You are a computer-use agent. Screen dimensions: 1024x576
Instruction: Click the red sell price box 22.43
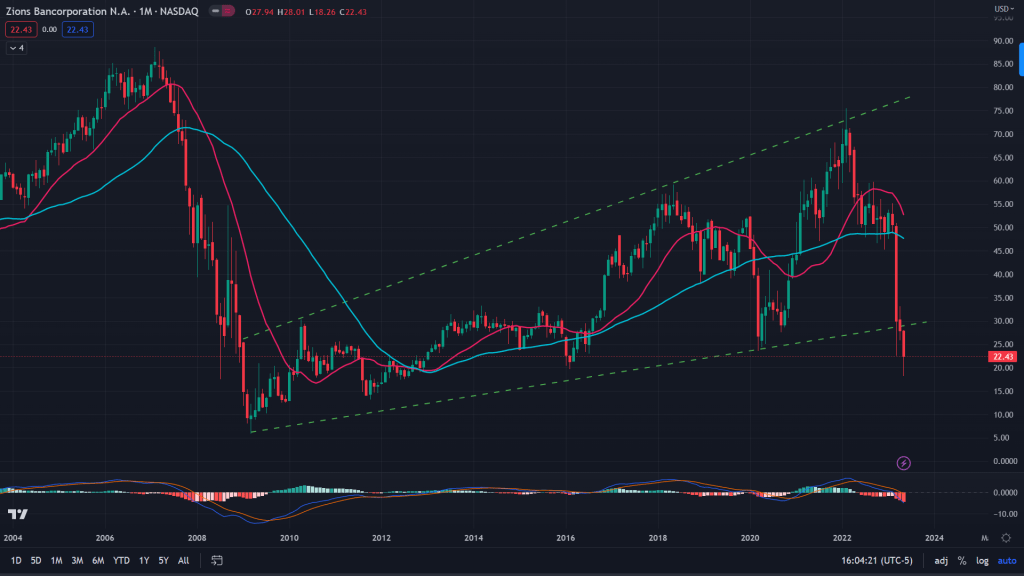19,29
